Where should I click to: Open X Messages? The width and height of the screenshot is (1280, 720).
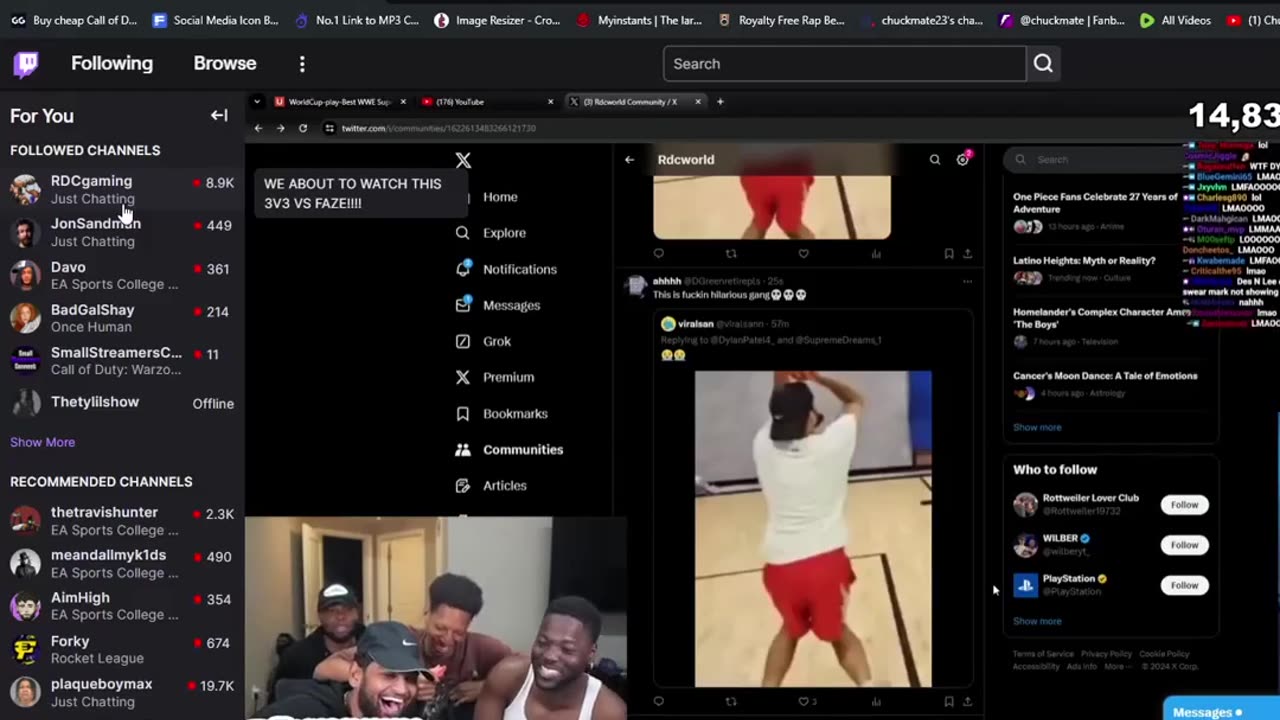pos(498,305)
